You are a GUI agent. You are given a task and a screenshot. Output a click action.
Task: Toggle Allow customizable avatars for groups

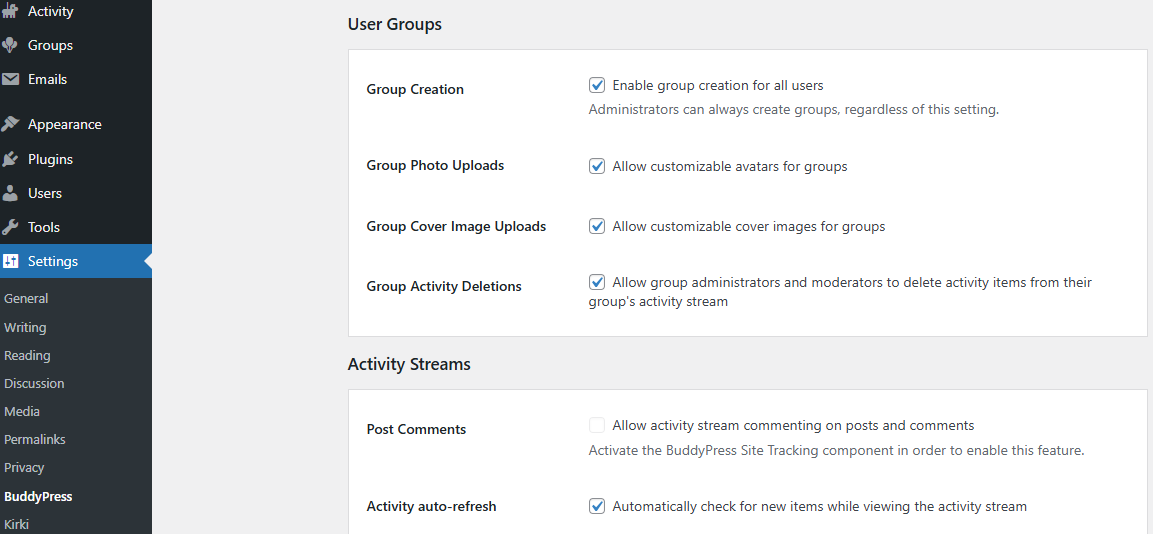[x=597, y=166]
